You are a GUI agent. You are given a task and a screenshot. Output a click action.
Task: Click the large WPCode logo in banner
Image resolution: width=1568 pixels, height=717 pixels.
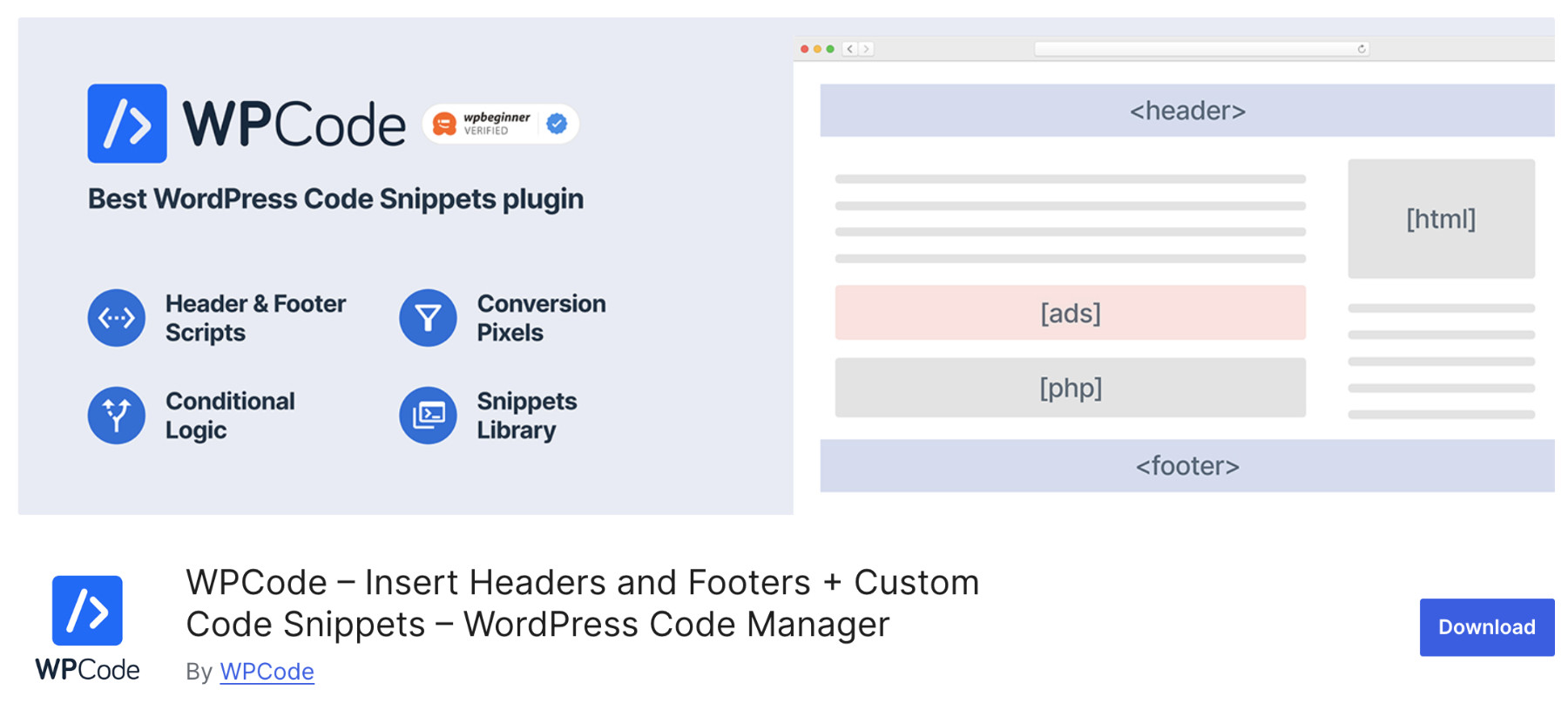tap(127, 124)
